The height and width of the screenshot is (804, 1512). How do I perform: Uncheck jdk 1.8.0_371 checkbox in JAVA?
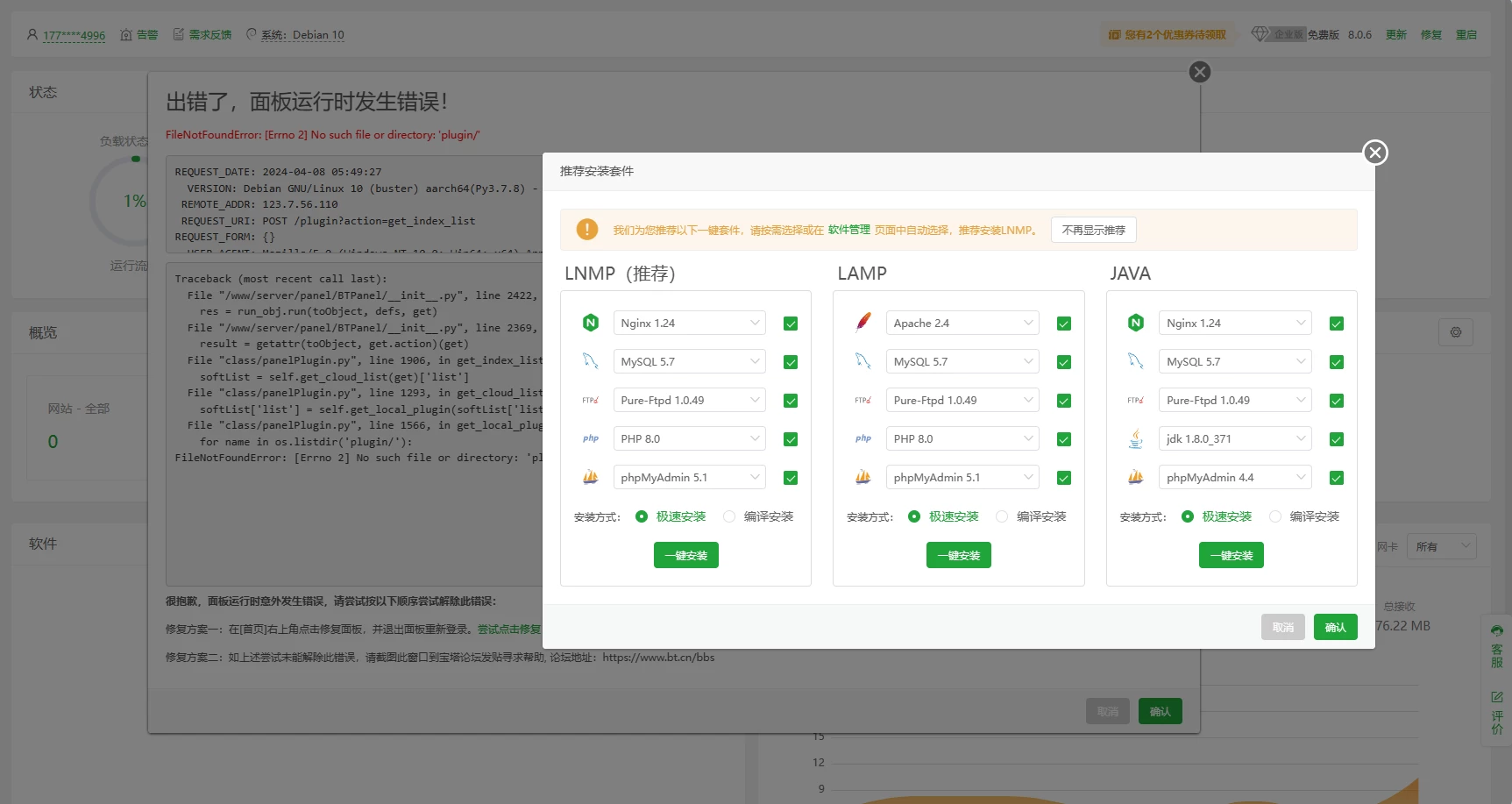coord(1337,439)
